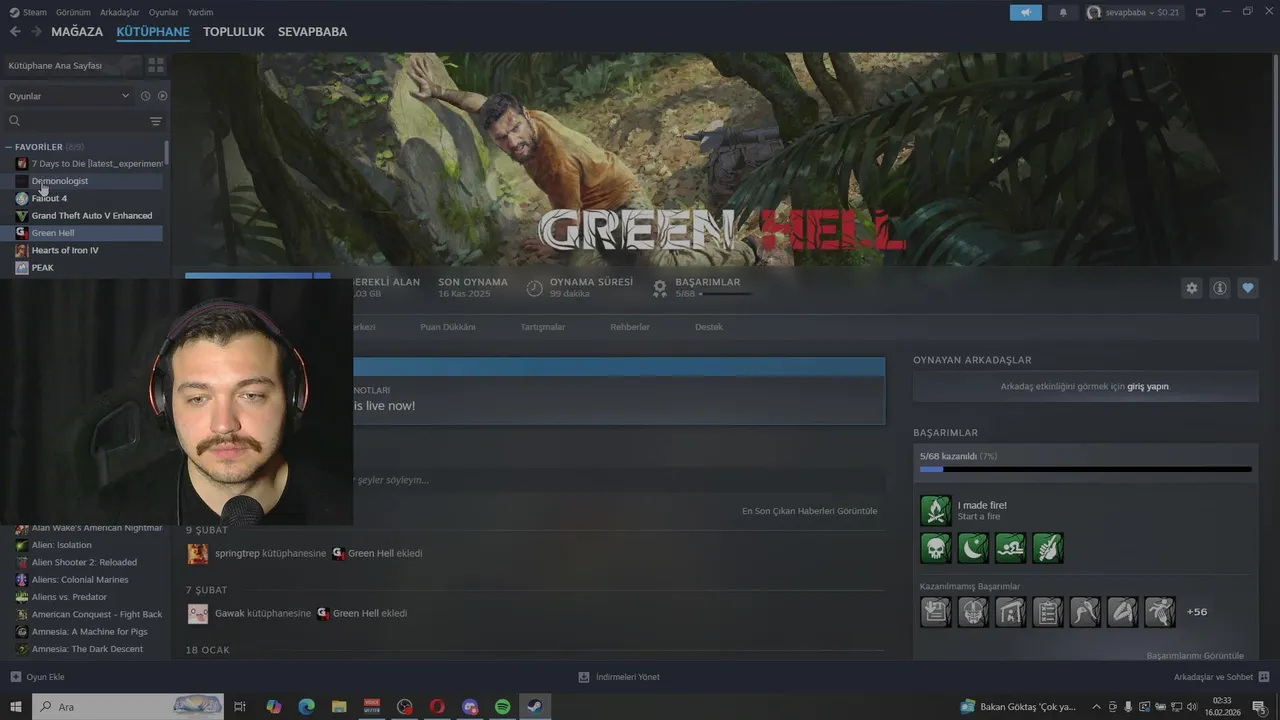Image resolution: width=1280 pixels, height=720 pixels.
Task: Click the swimmer achievement icon
Action: point(1010,548)
